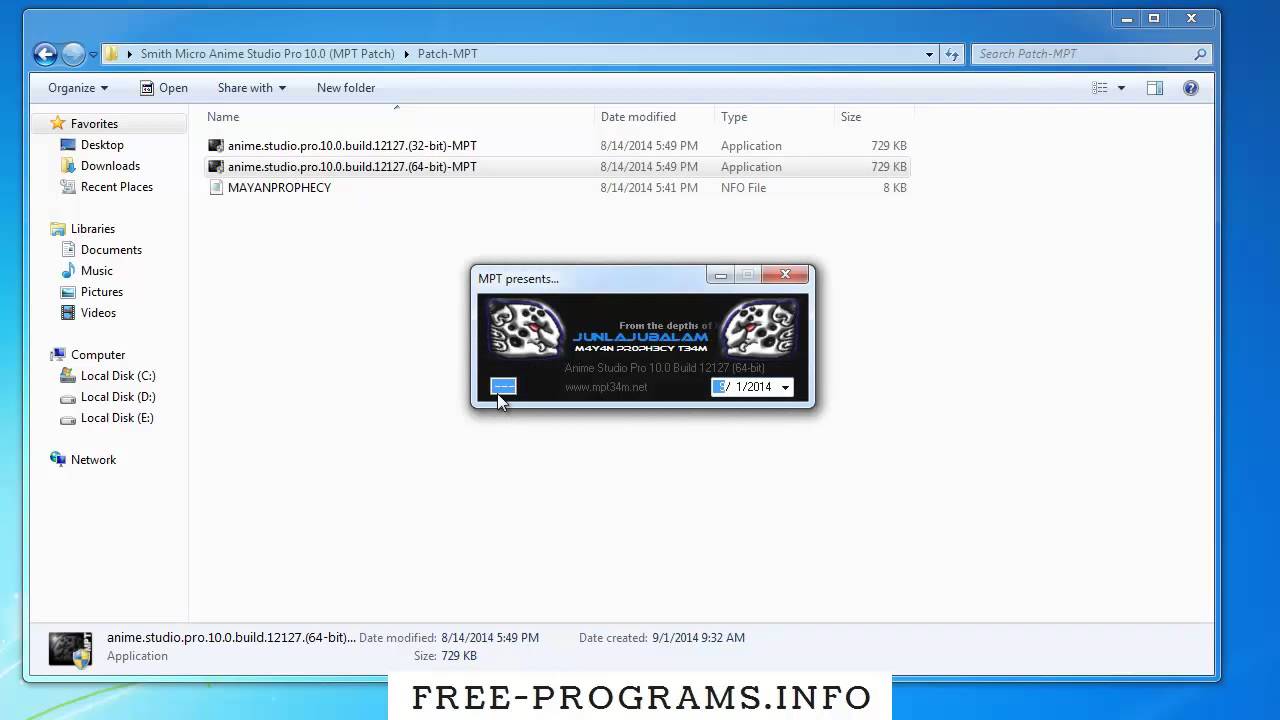
Task: Open the www.mpt34m.net link
Action: click(606, 387)
